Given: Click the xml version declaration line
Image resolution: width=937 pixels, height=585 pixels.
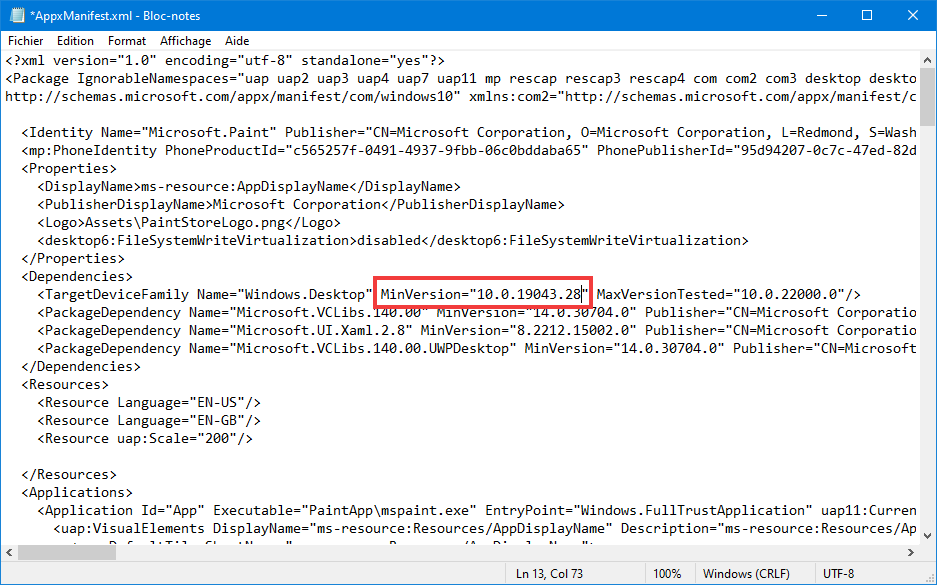Looking at the screenshot, I should (225, 60).
